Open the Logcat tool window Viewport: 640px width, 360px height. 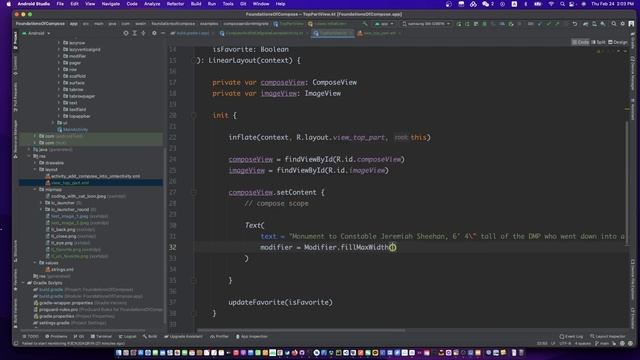click(127, 336)
